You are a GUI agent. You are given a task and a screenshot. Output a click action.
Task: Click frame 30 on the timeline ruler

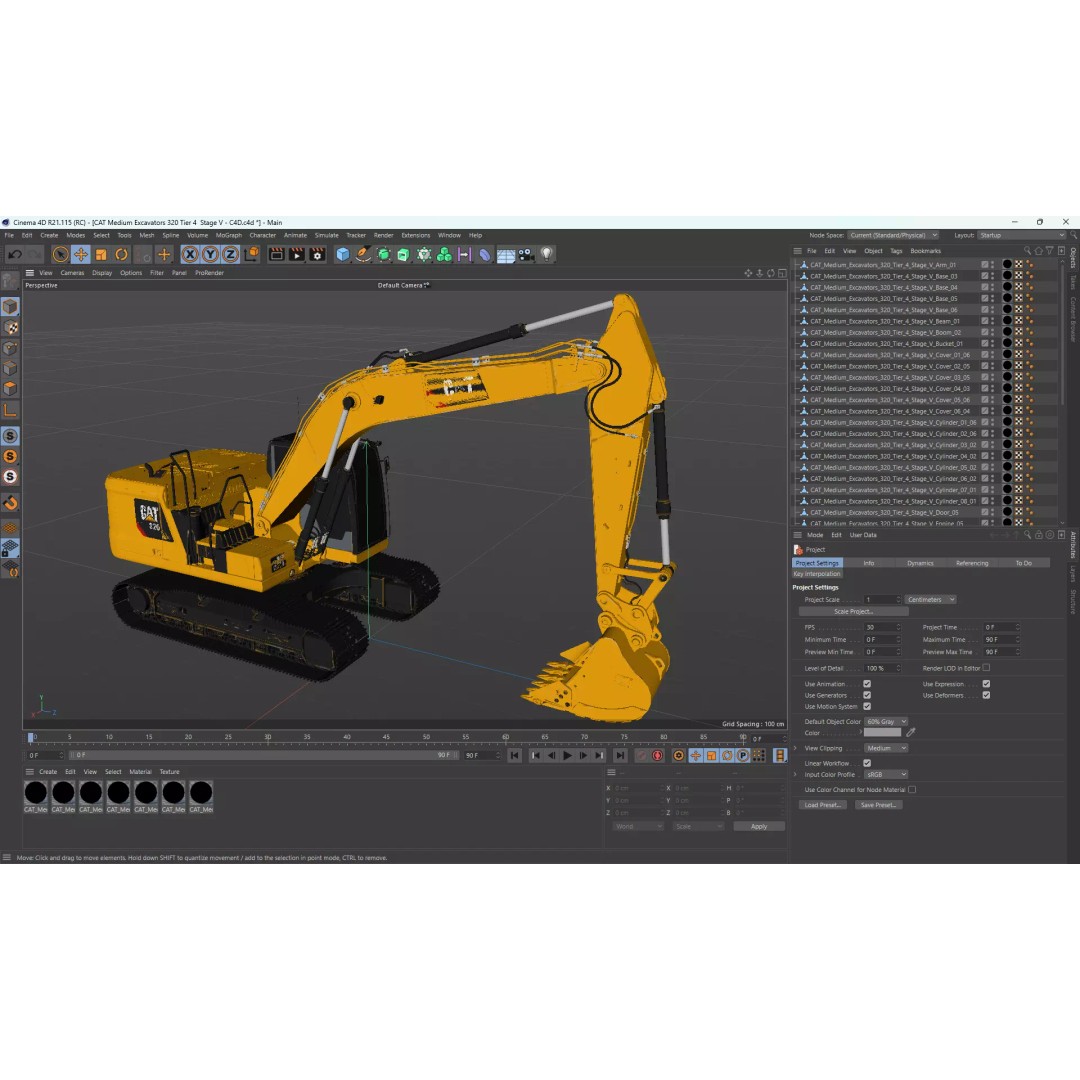click(267, 737)
